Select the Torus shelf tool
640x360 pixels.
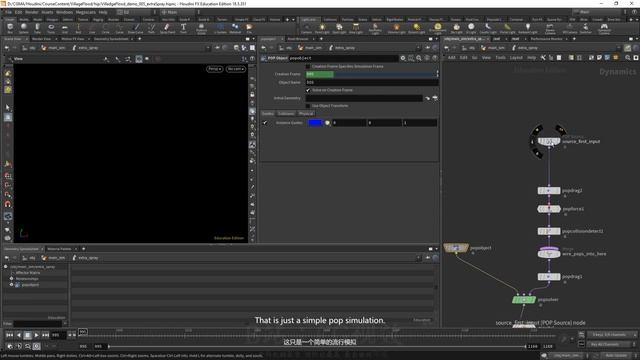pos(51,28)
